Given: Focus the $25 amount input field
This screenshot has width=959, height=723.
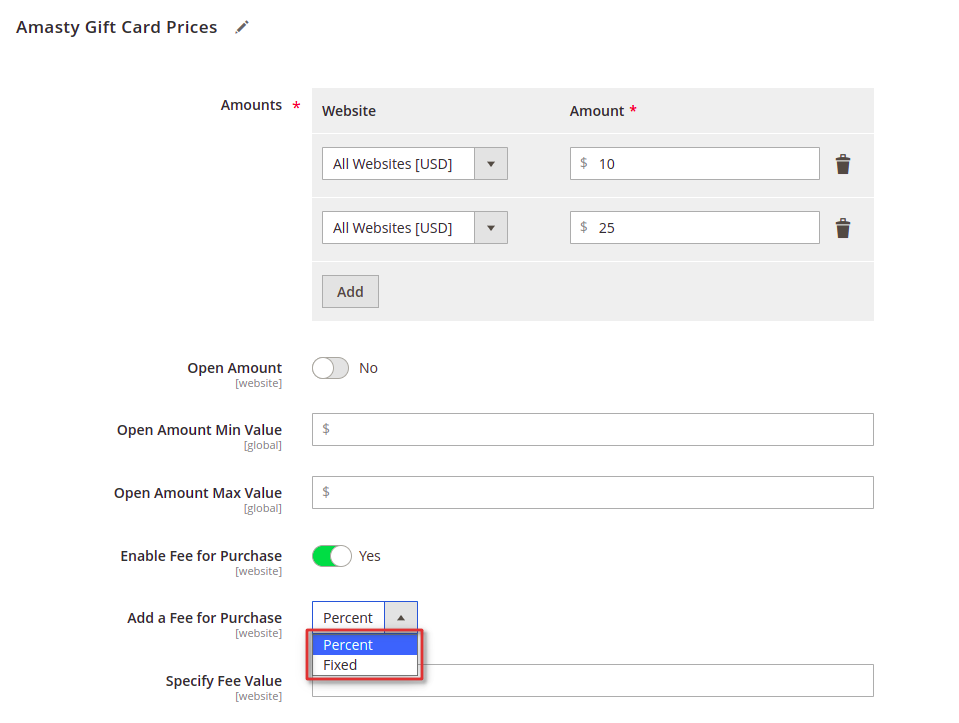Looking at the screenshot, I should click(x=695, y=228).
